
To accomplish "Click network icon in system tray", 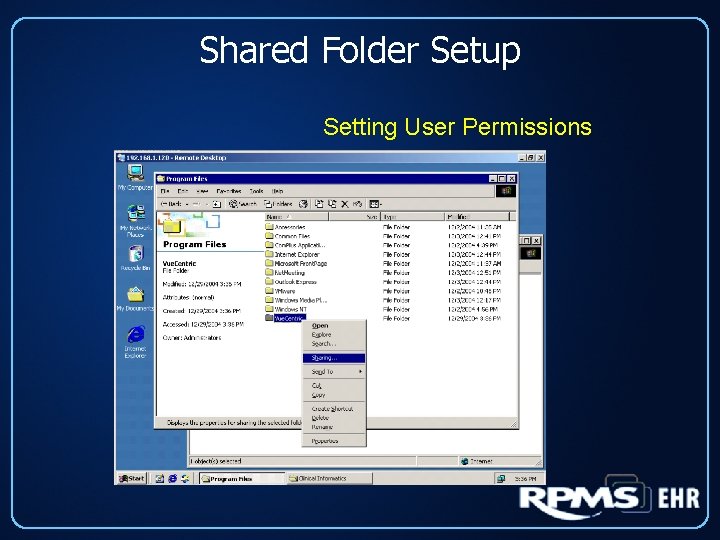I will click(501, 478).
